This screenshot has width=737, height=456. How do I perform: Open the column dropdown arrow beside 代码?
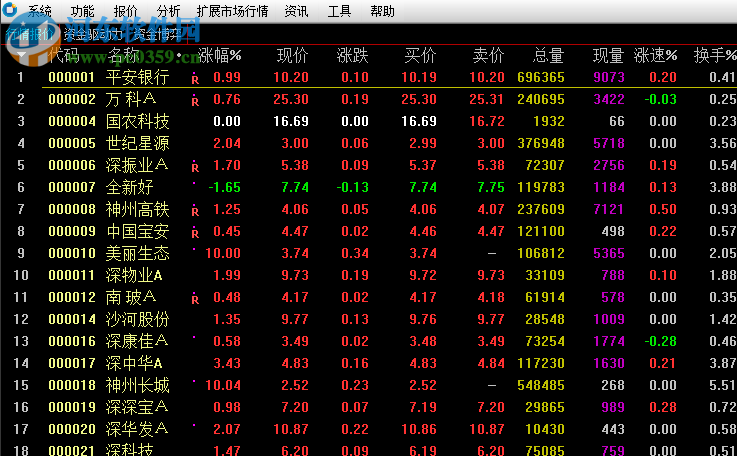(21, 55)
